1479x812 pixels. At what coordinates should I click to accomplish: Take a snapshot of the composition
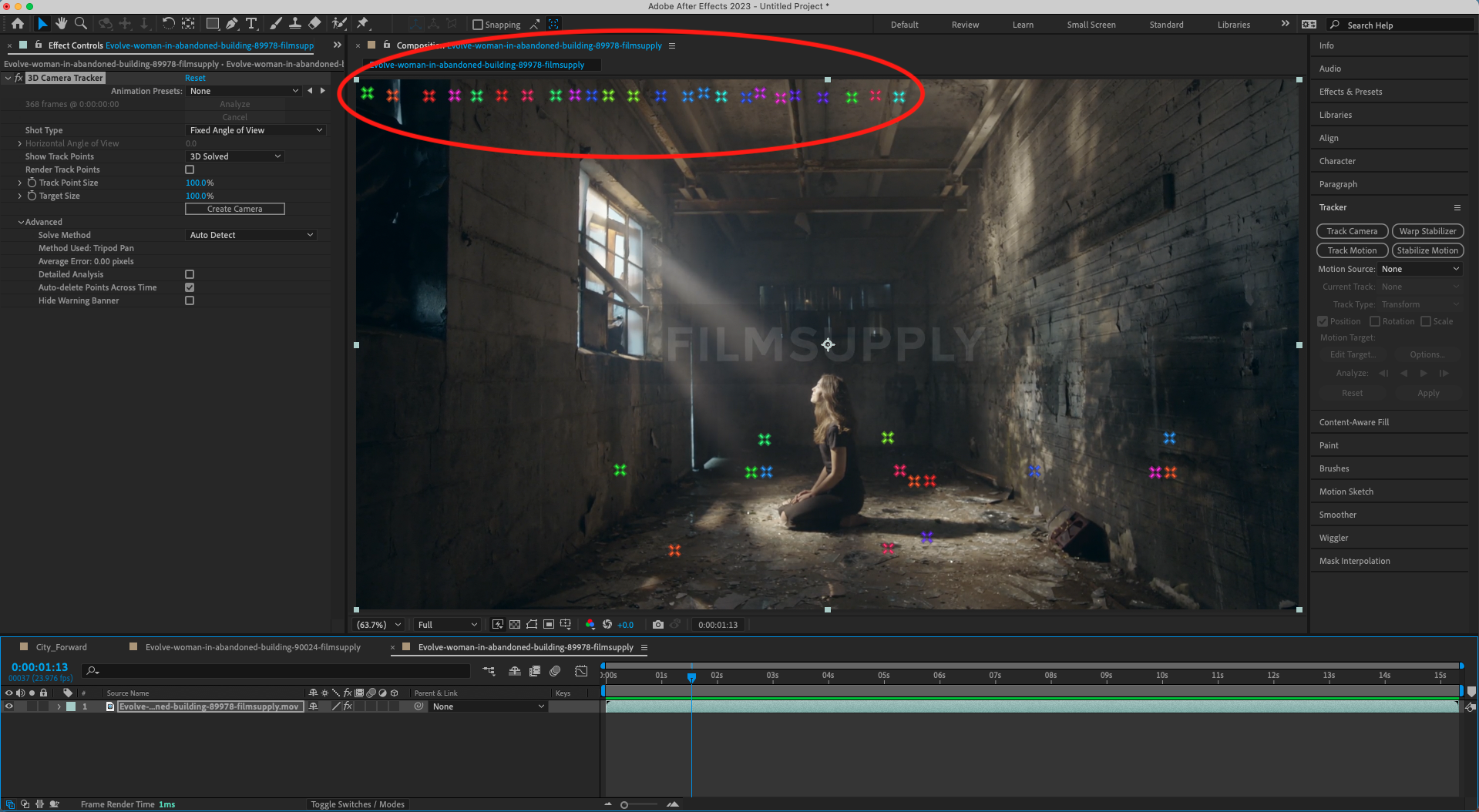point(657,624)
